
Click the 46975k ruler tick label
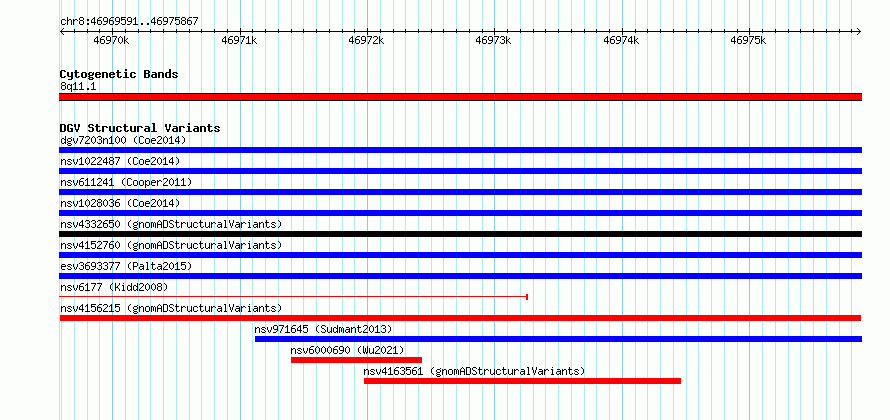coord(748,40)
